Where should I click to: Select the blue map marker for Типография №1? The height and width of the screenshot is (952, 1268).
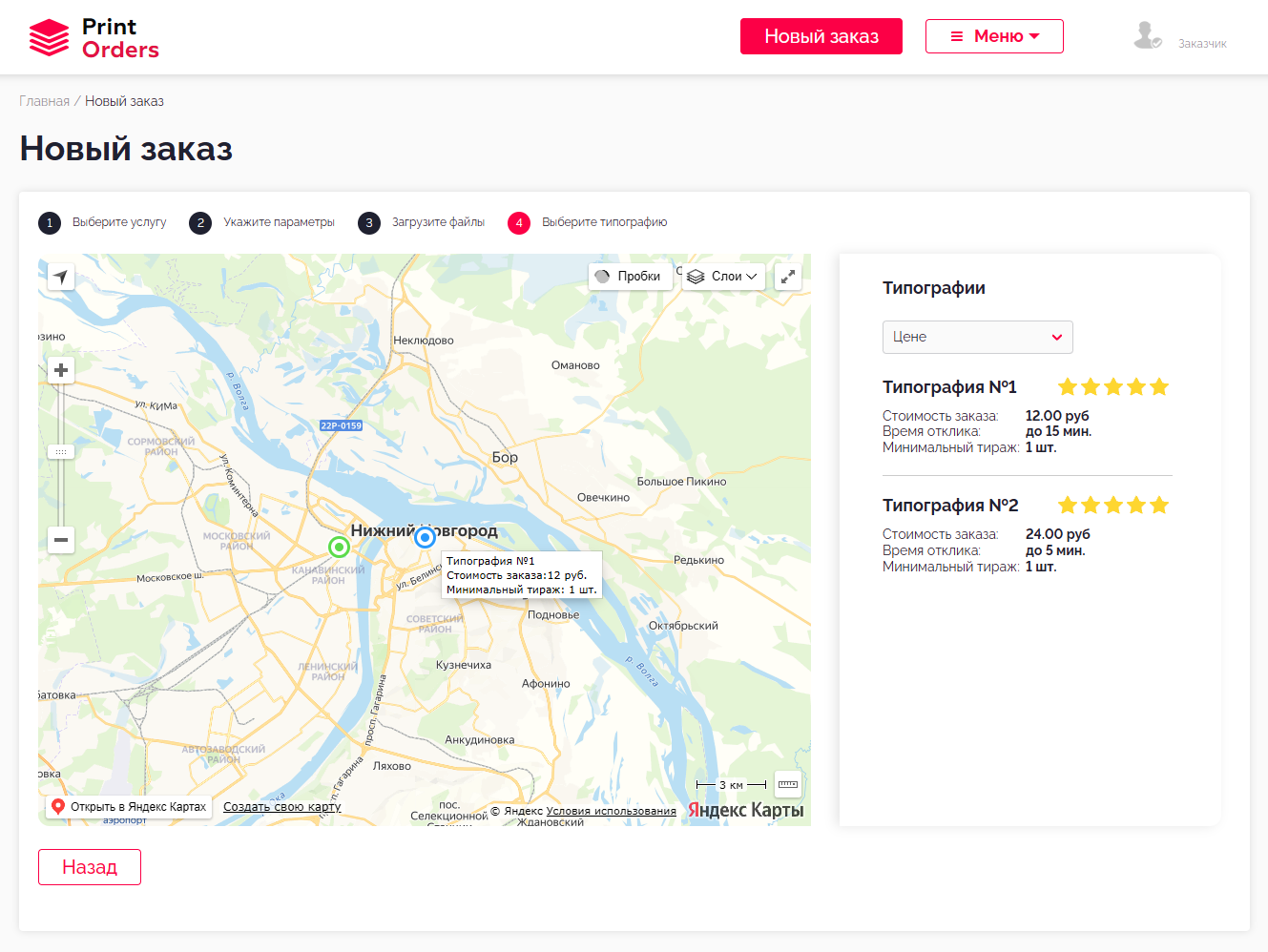click(x=426, y=537)
